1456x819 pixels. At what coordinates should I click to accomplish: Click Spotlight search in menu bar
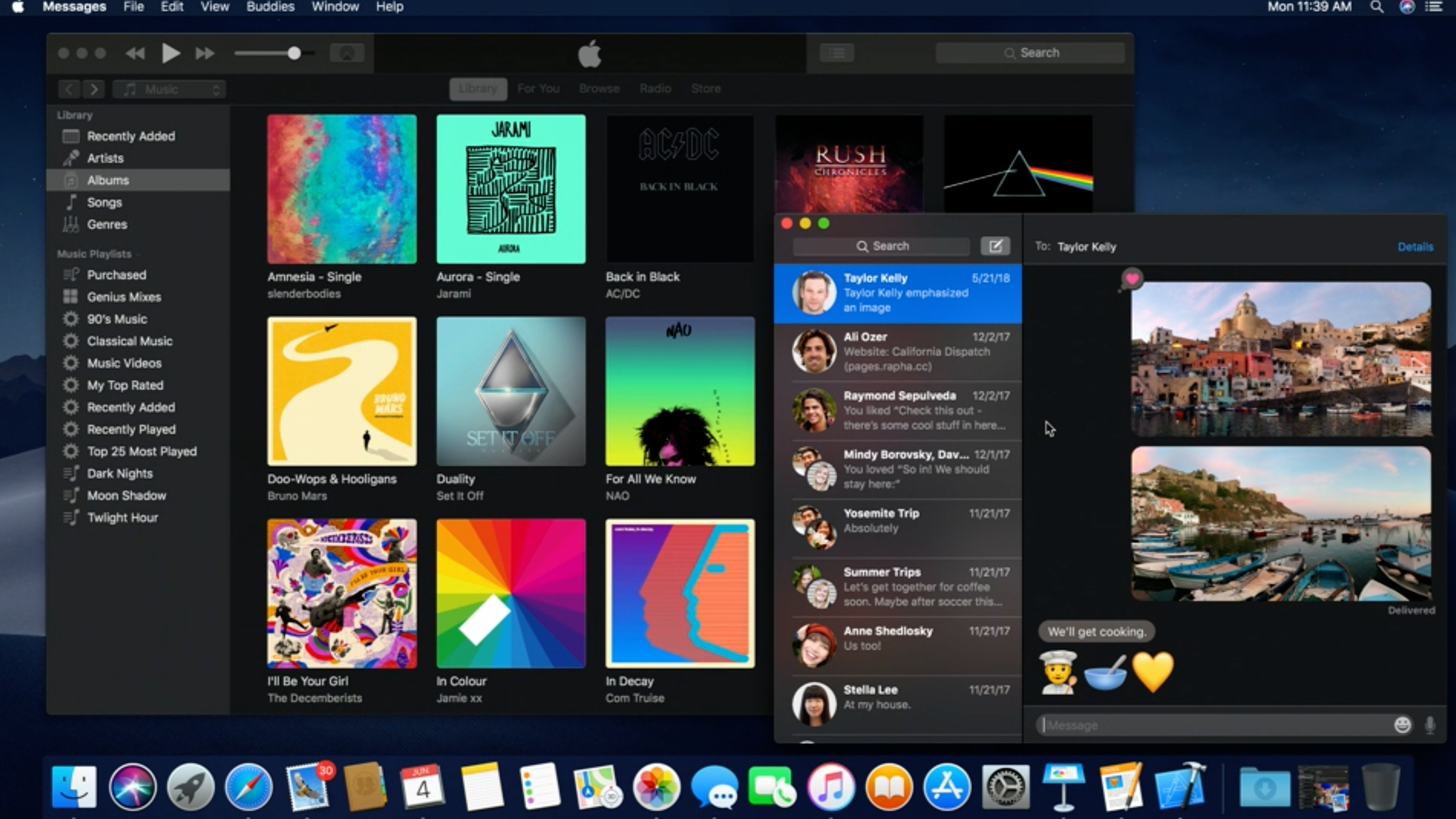click(1377, 7)
